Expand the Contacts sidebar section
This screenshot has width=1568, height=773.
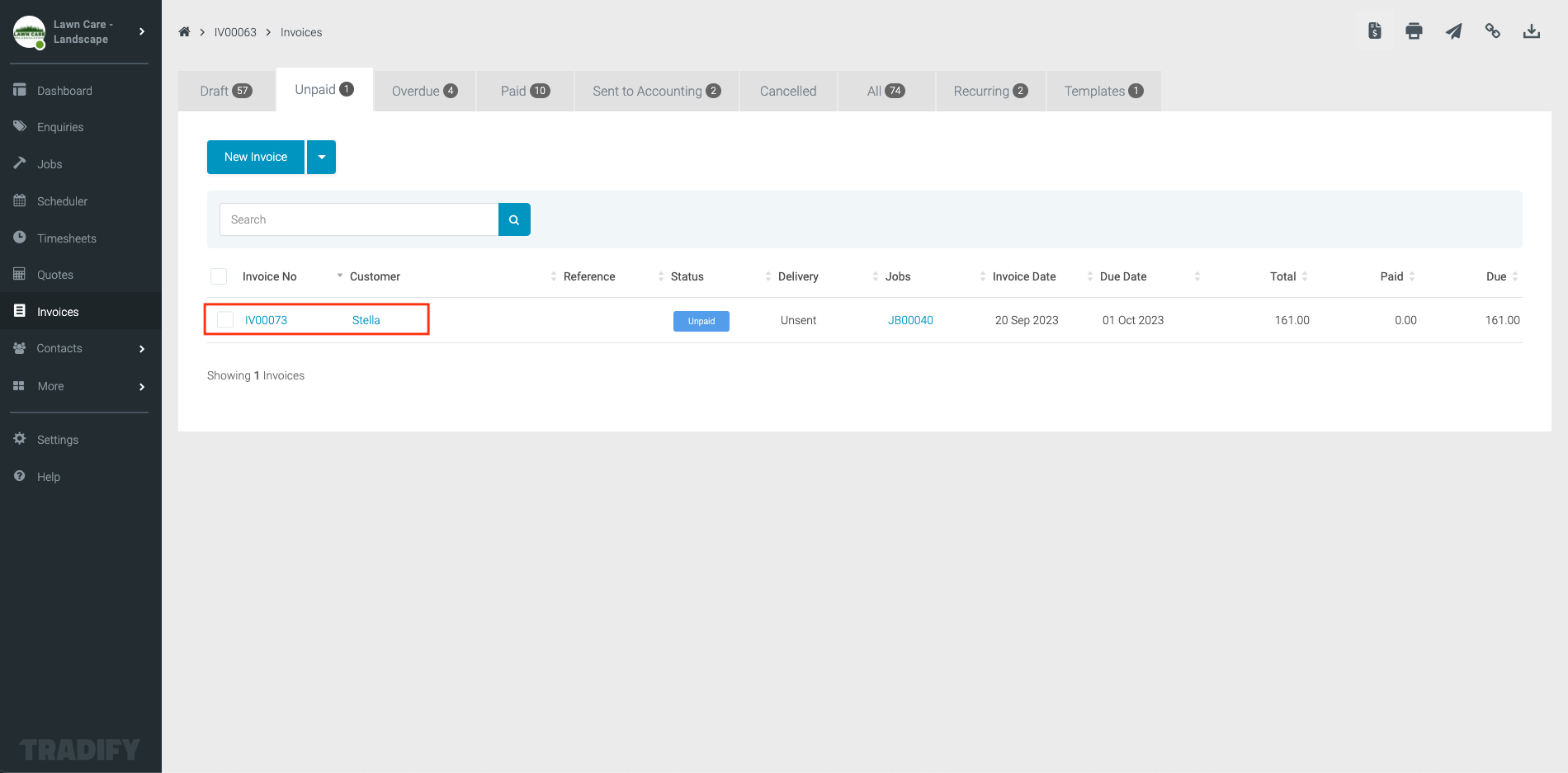pos(59,348)
